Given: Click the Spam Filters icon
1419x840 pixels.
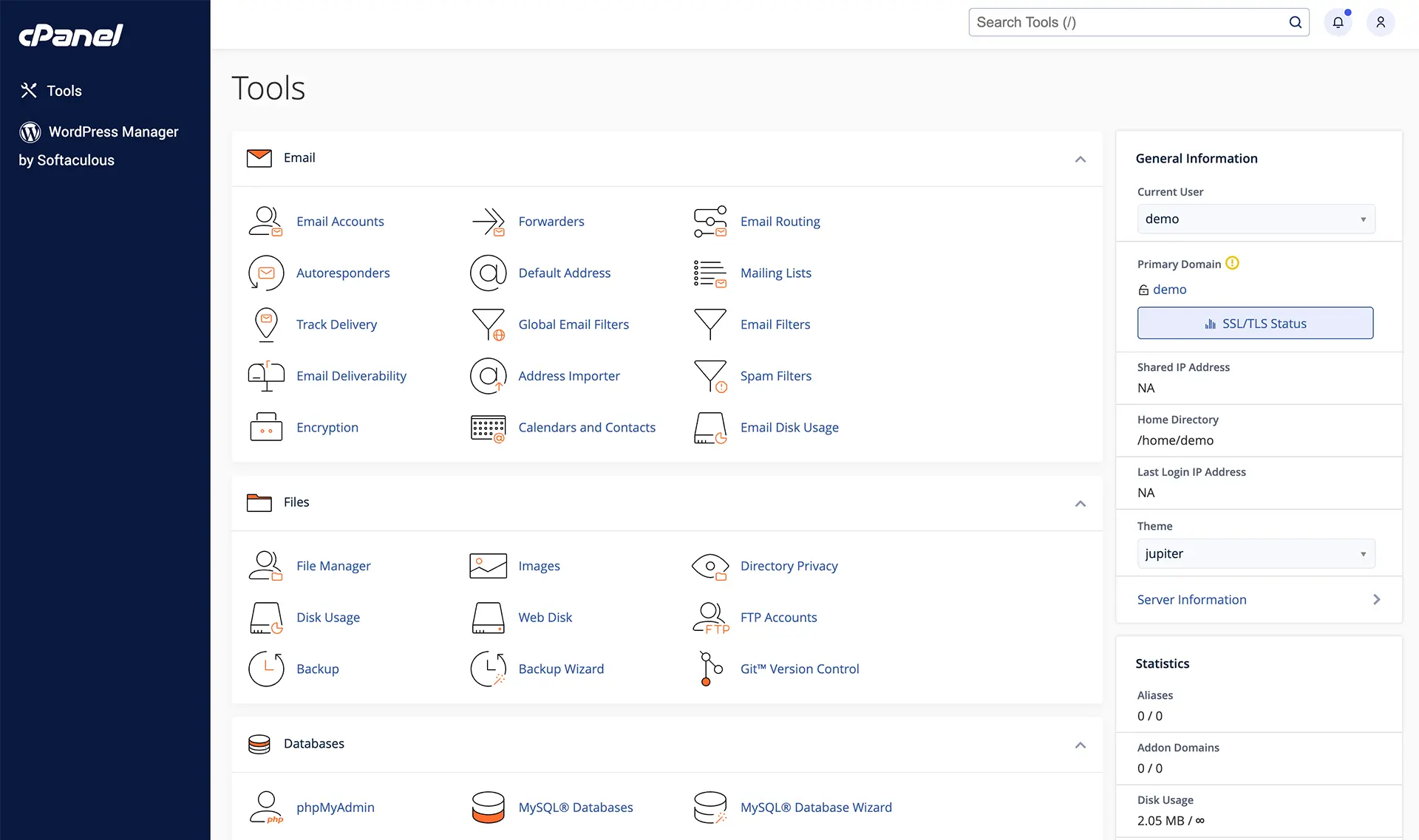Looking at the screenshot, I should click(x=710, y=376).
